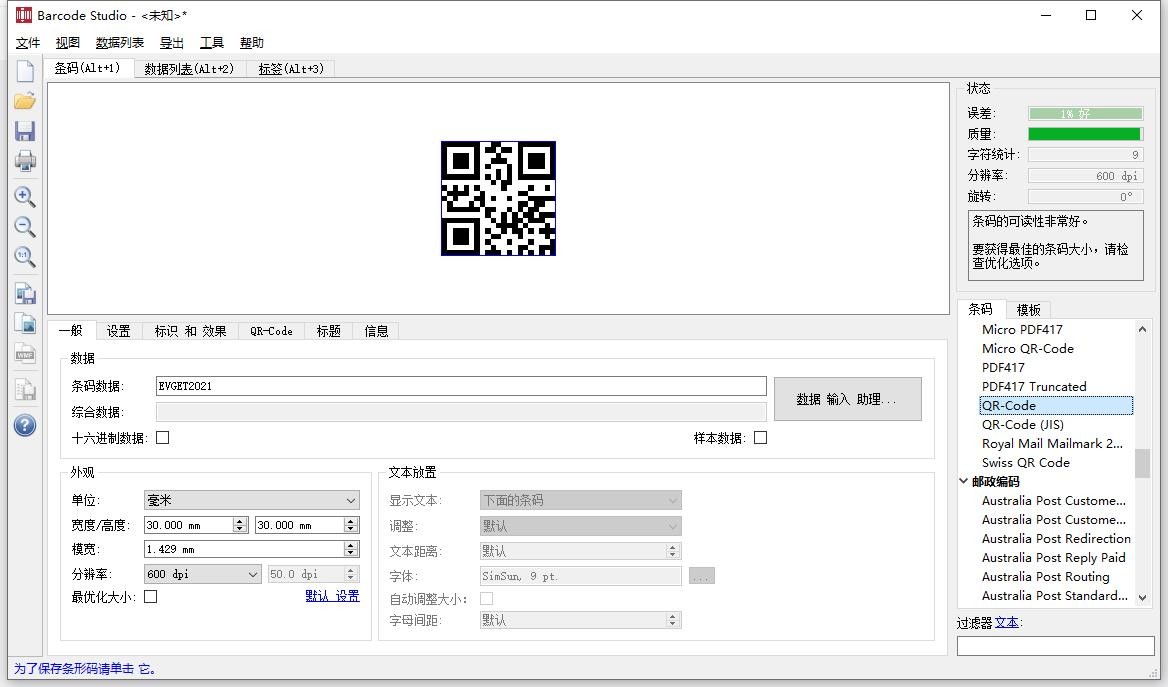Click the 文本 filter link
Image resolution: width=1168 pixels, height=687 pixels.
[x=1007, y=622]
